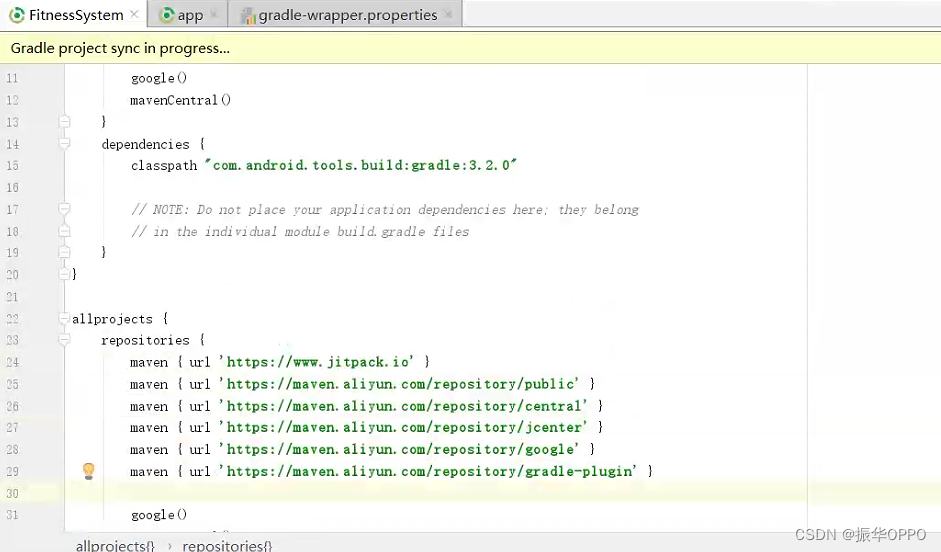
Task: Click the aliyun repository/central URL
Action: click(403, 406)
